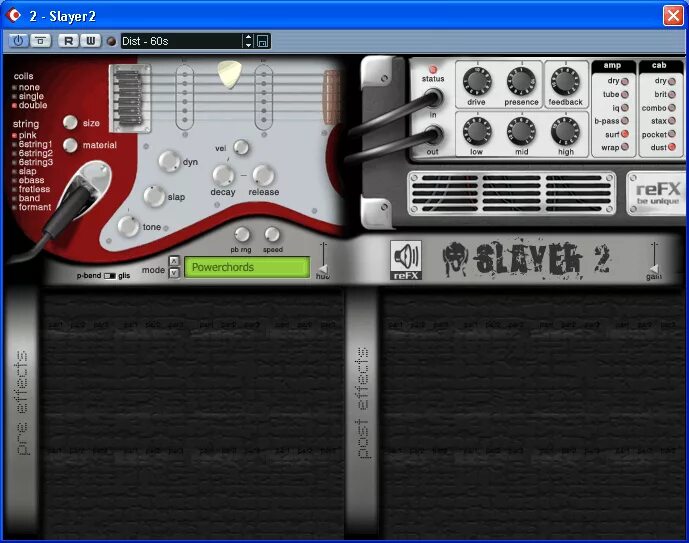
Task: Click the drive knob on the amp
Action: click(x=476, y=82)
